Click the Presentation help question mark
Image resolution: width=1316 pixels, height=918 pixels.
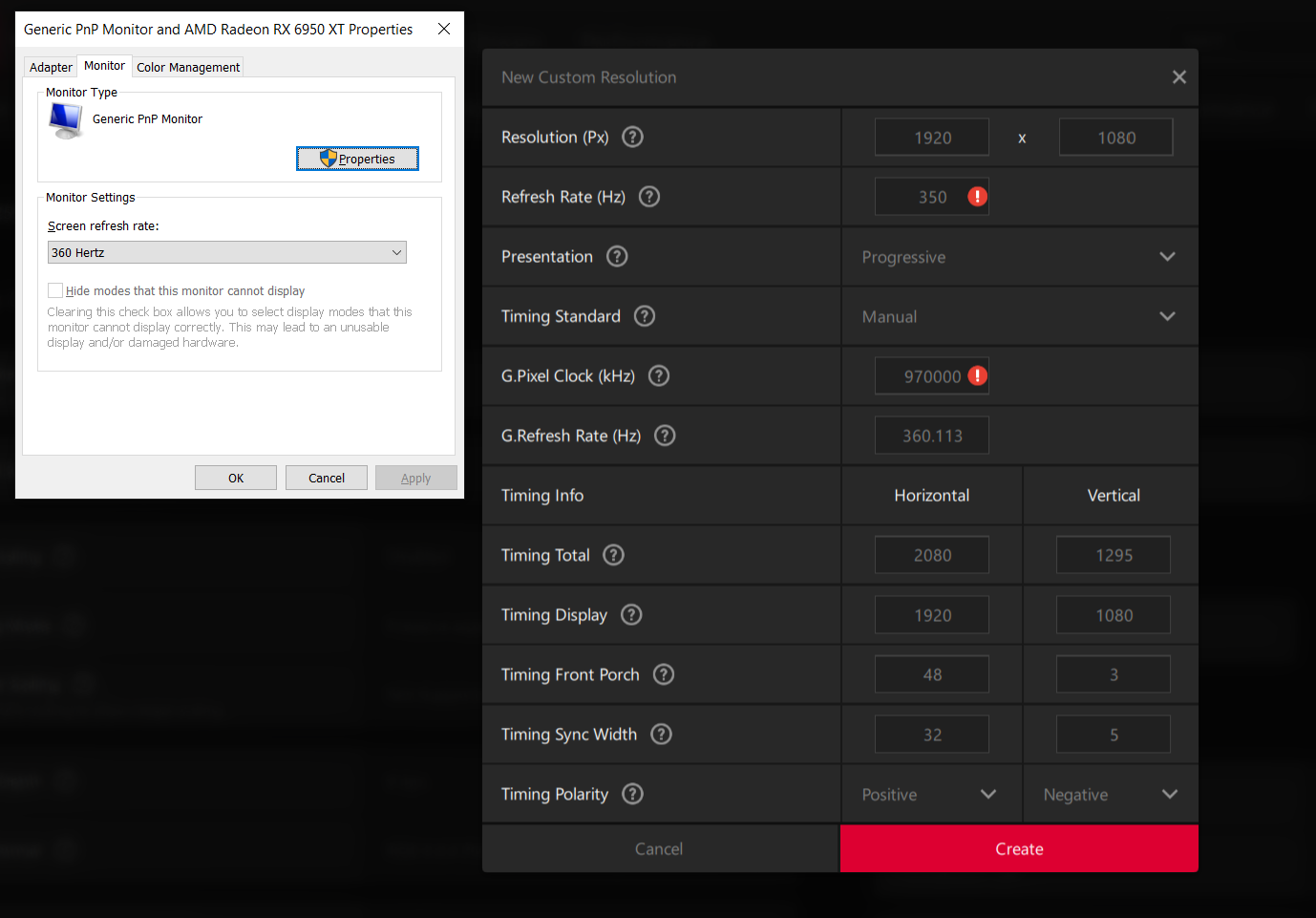click(x=617, y=256)
